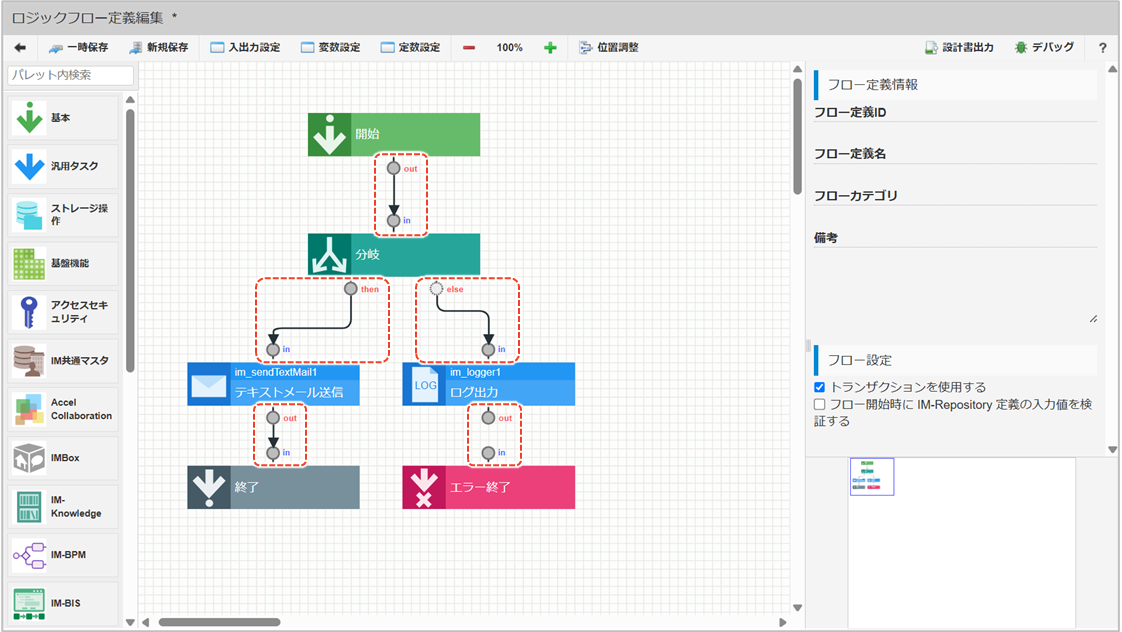This screenshot has height=632, width=1122.
Task: Select the 分岐 branch node icon
Action: 329,255
